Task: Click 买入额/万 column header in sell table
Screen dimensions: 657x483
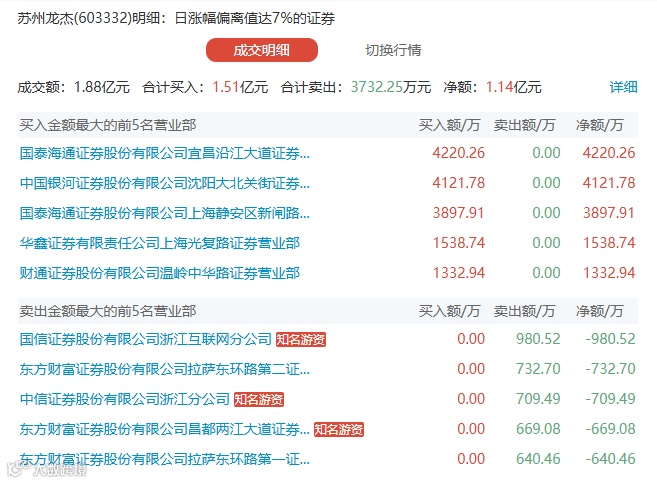Action: point(449,311)
